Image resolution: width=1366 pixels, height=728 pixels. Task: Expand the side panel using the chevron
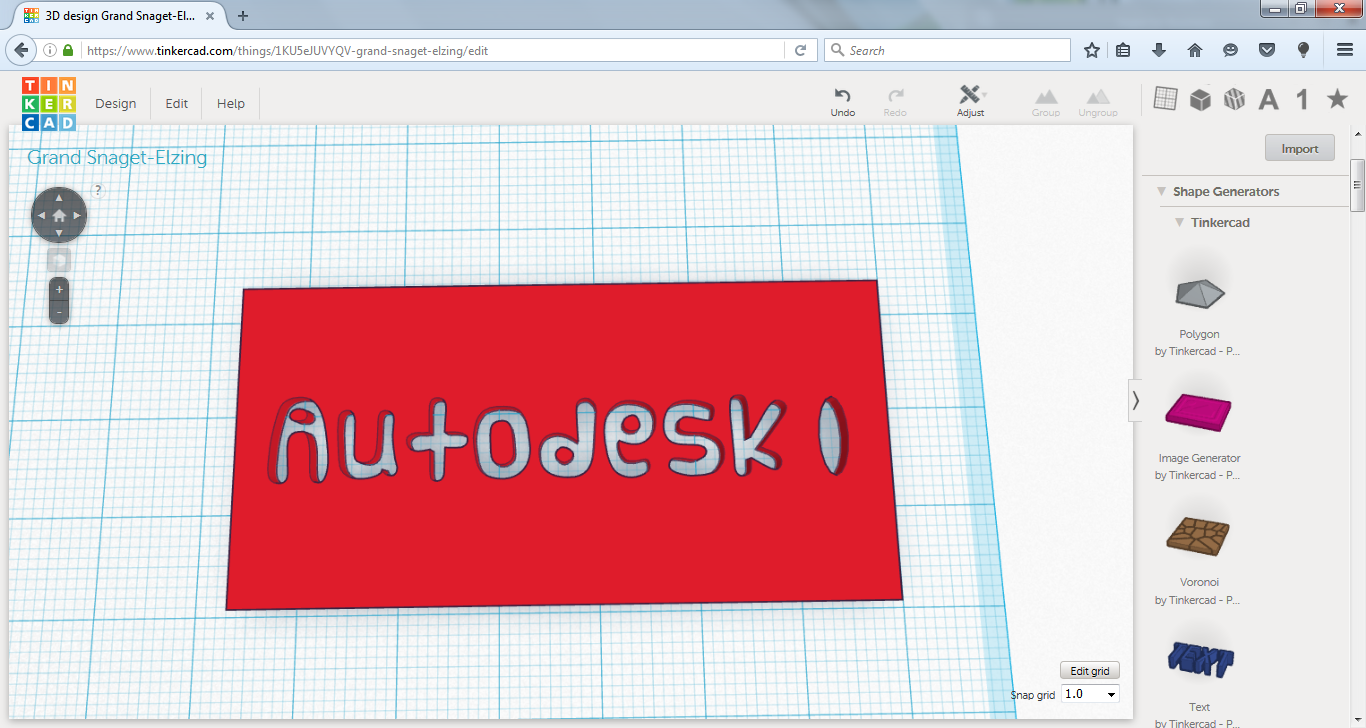[1135, 399]
